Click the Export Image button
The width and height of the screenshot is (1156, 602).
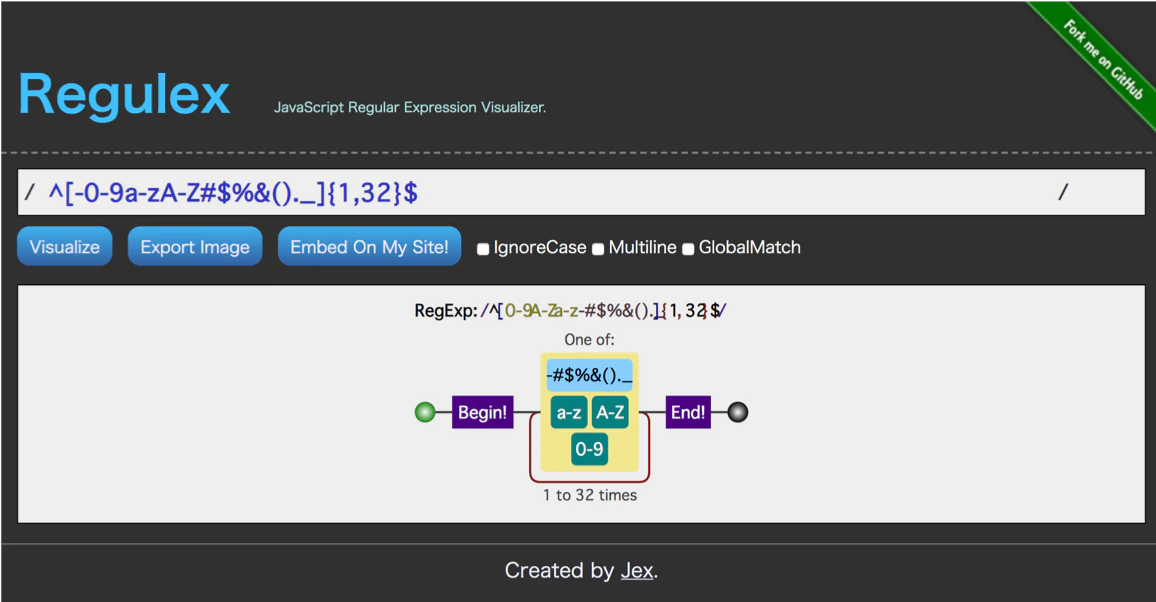coord(195,246)
